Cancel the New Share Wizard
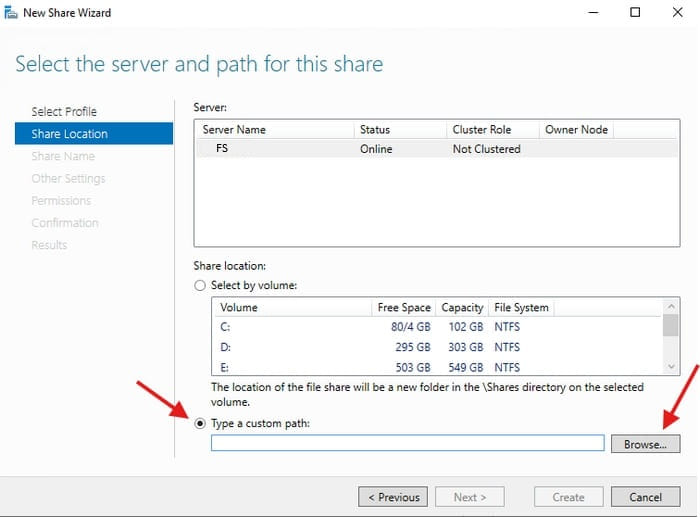The width and height of the screenshot is (700, 517). click(x=646, y=497)
